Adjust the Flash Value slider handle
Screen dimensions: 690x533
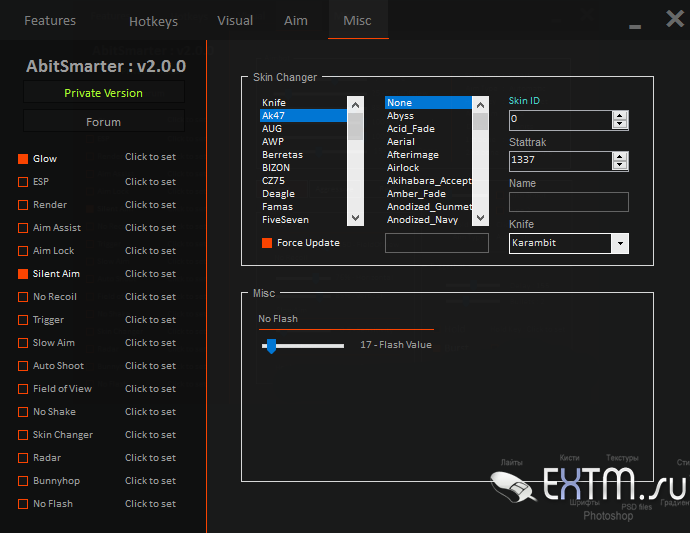tap(272, 346)
